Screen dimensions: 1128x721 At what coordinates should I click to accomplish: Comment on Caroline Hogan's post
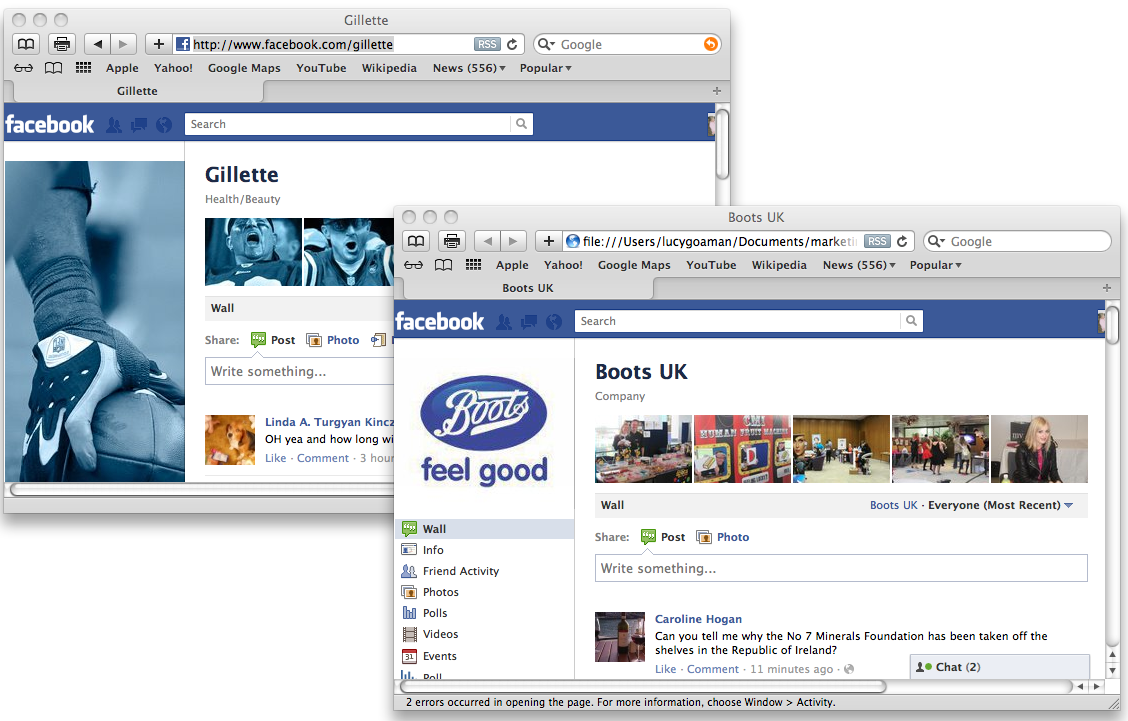[712, 669]
